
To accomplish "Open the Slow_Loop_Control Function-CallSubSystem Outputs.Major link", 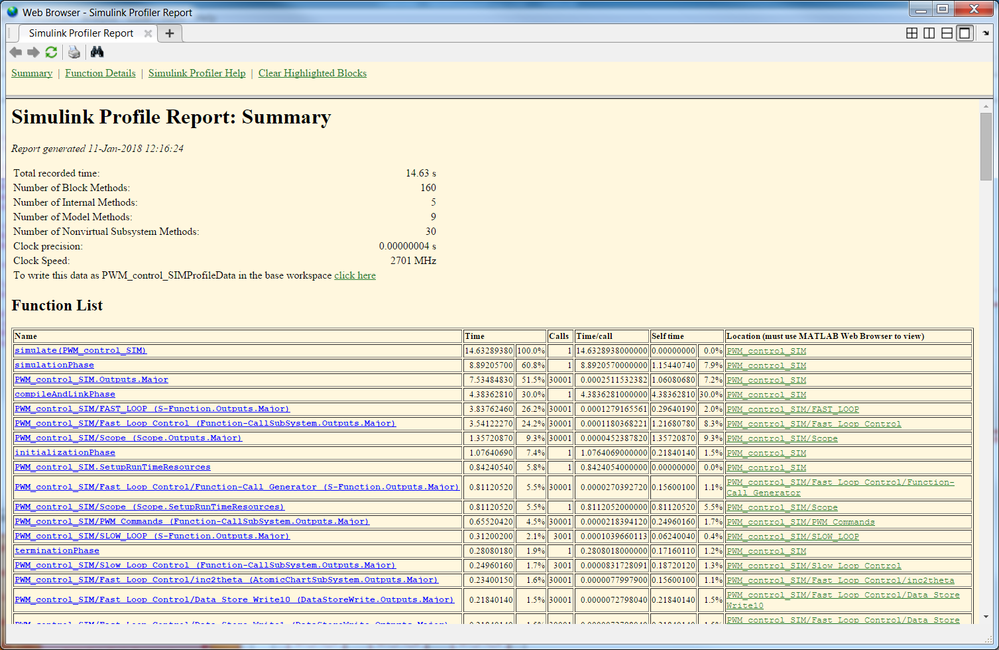I will 205,566.
